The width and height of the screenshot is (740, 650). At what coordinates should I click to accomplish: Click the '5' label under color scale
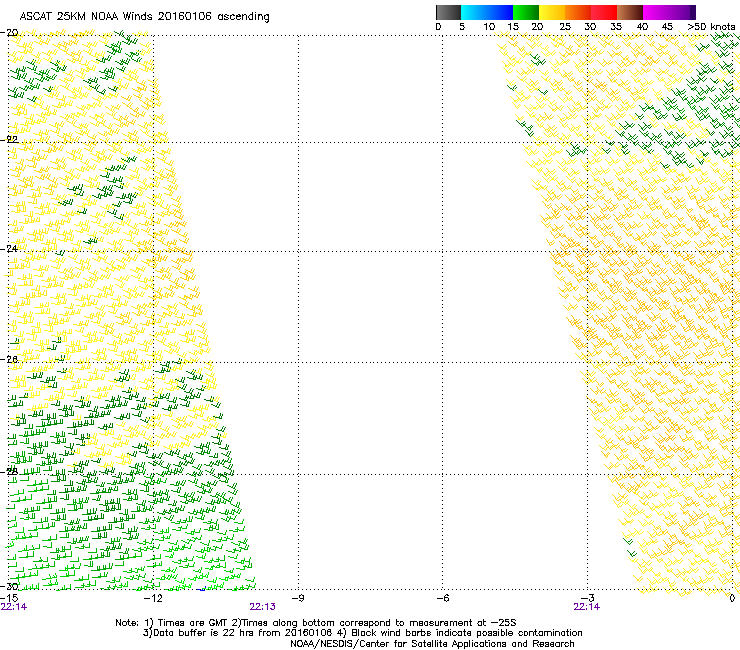(x=462, y=27)
